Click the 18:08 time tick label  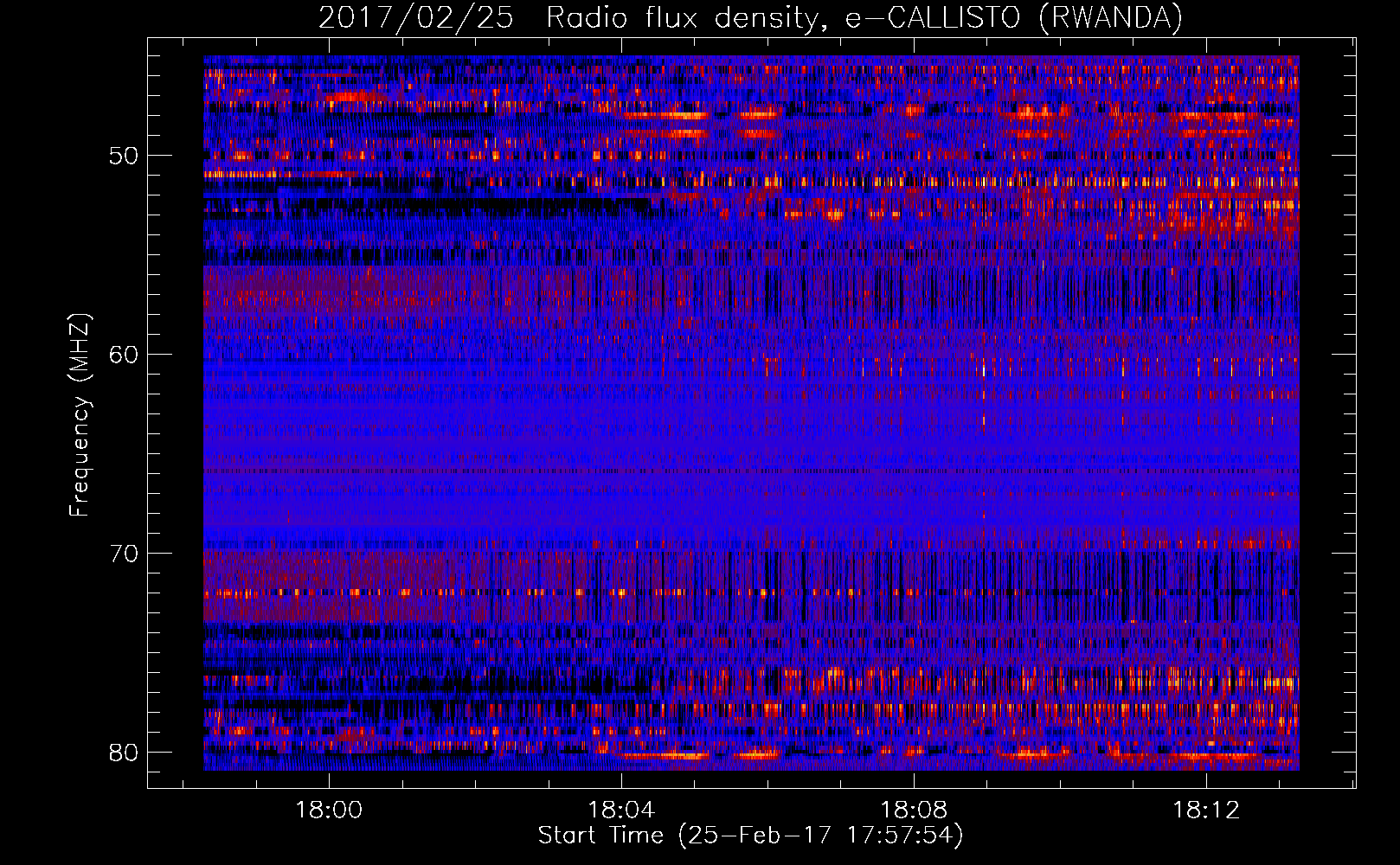pos(914,811)
